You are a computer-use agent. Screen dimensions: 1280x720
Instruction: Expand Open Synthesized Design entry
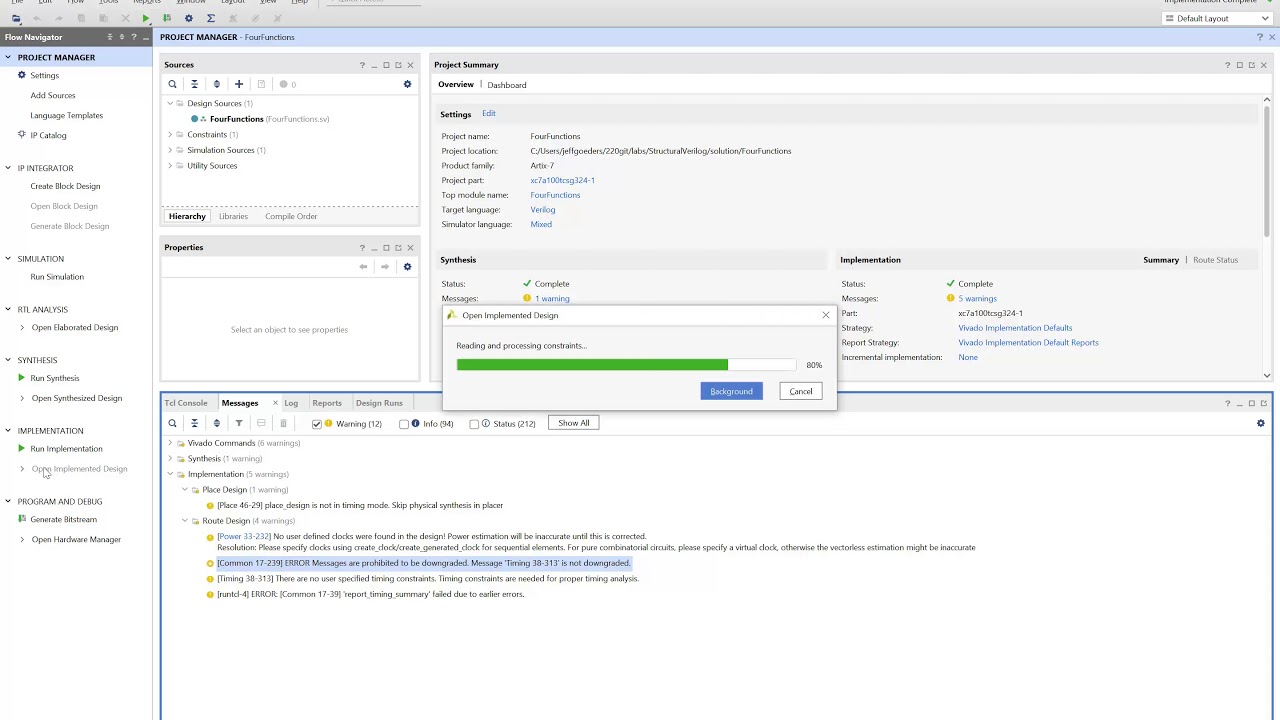[22, 398]
